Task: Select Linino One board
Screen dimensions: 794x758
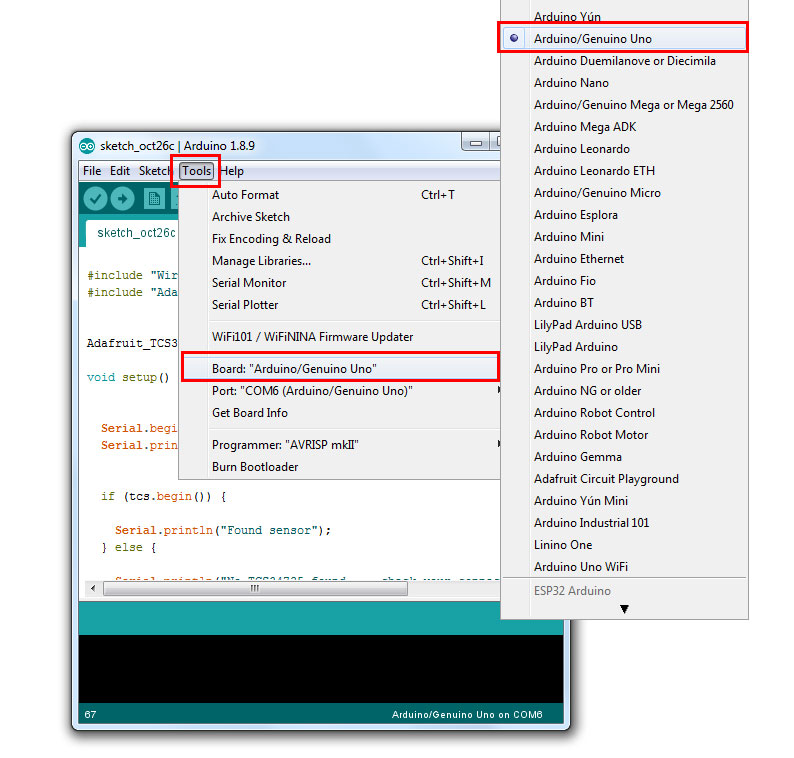Action: (624, 545)
